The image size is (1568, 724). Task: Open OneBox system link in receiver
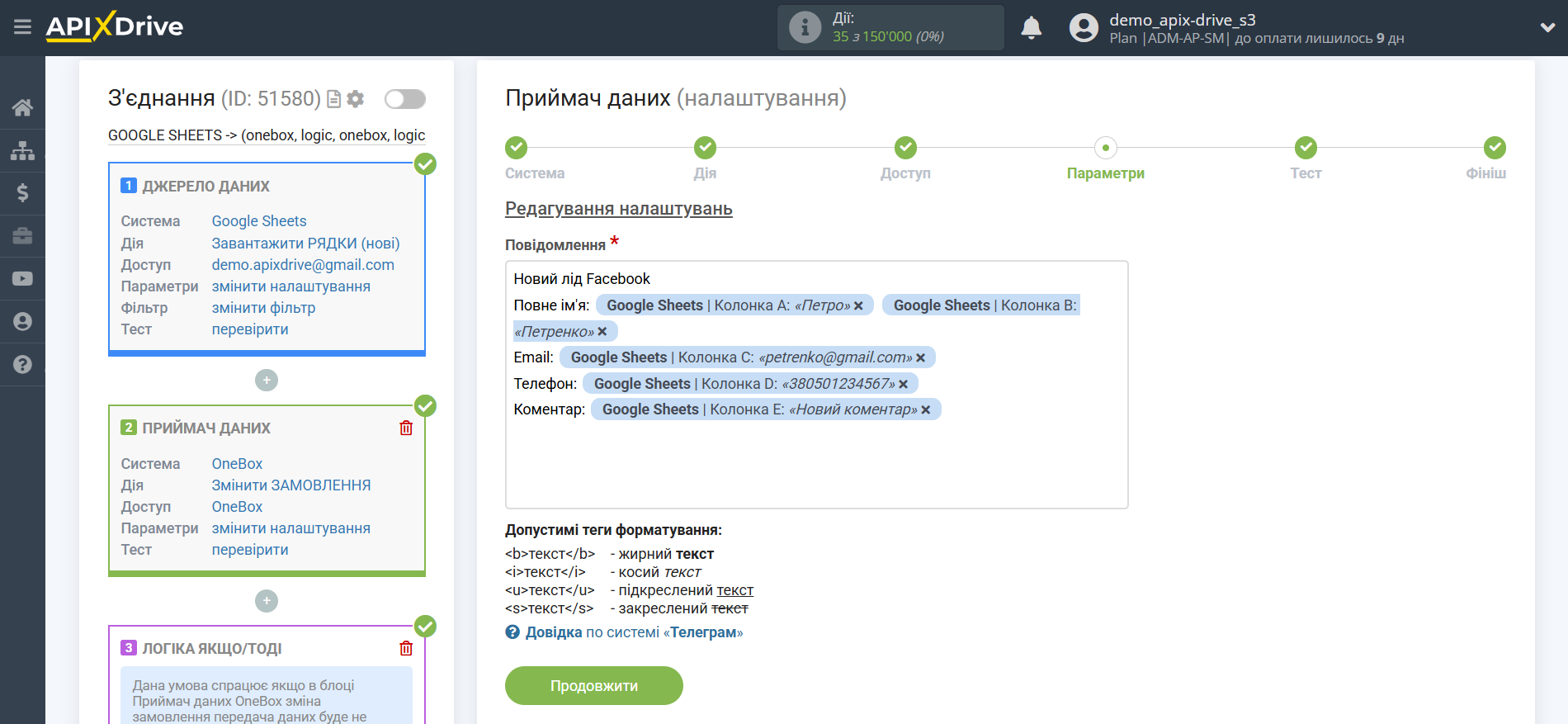click(237, 464)
